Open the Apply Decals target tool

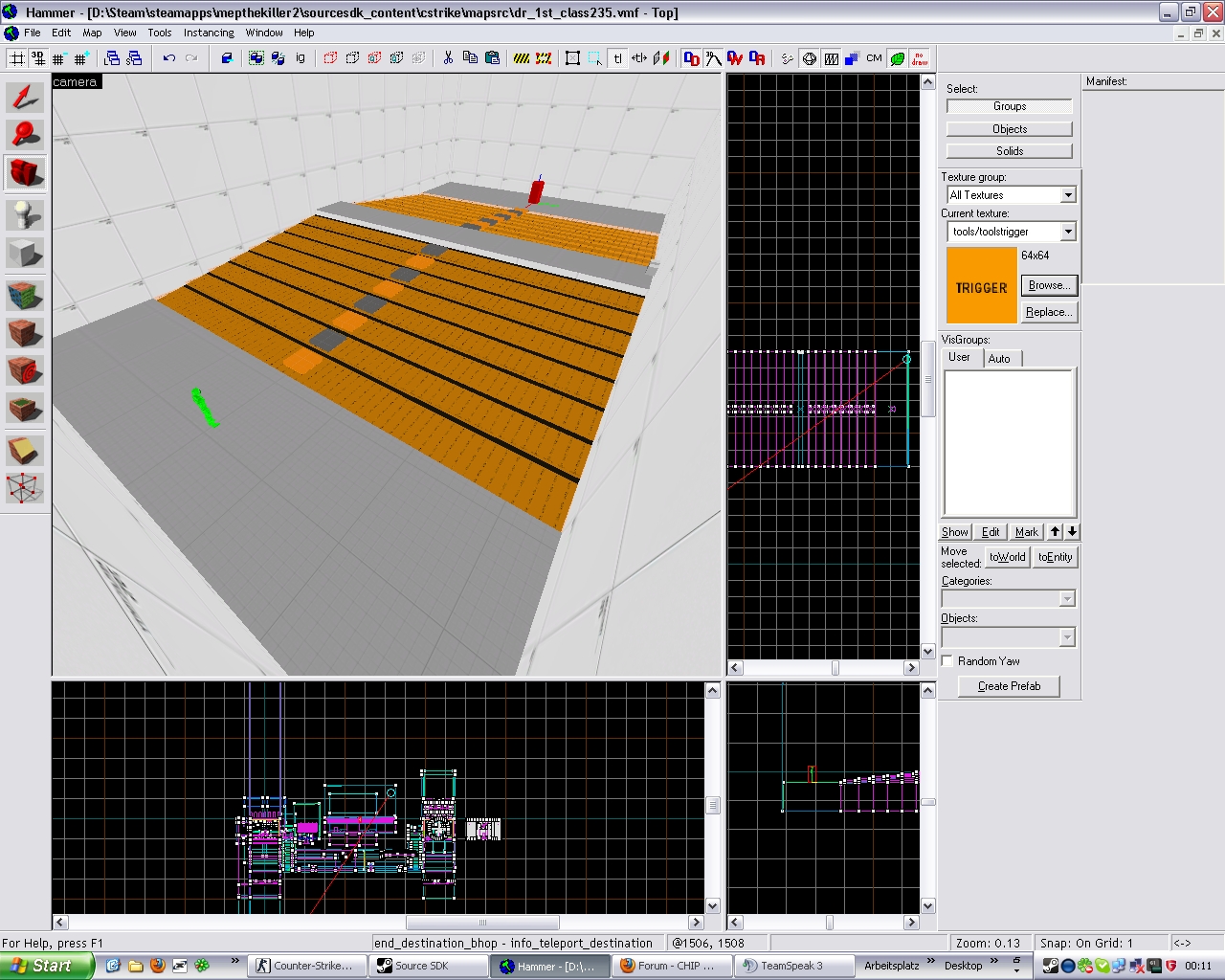[25, 370]
